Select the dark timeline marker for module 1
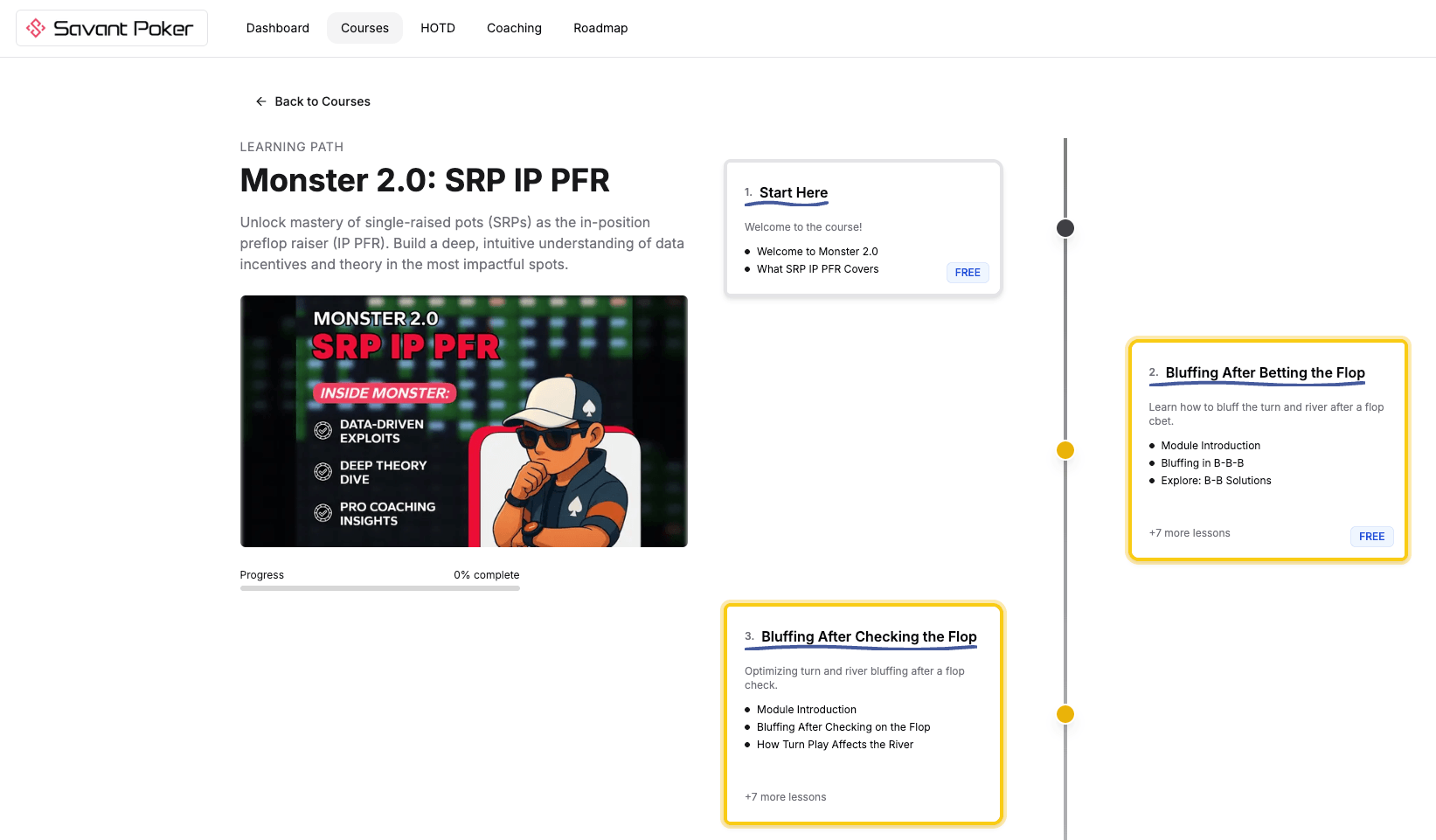1436x840 pixels. click(1065, 228)
